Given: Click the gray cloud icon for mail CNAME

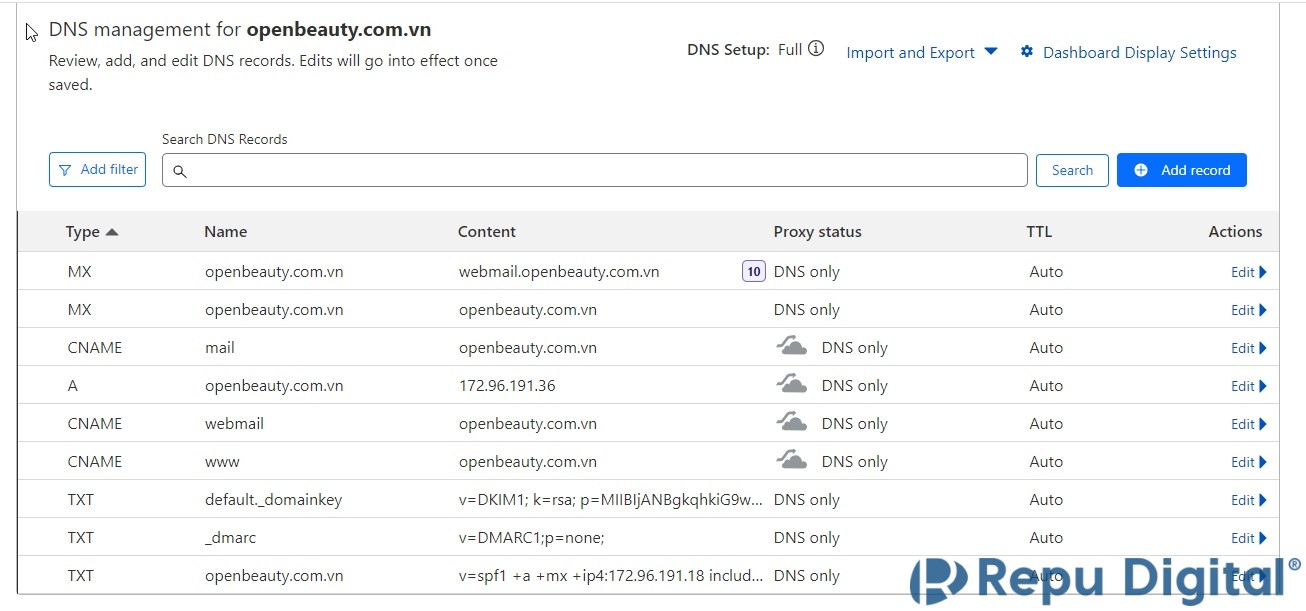Looking at the screenshot, I should click(x=792, y=347).
